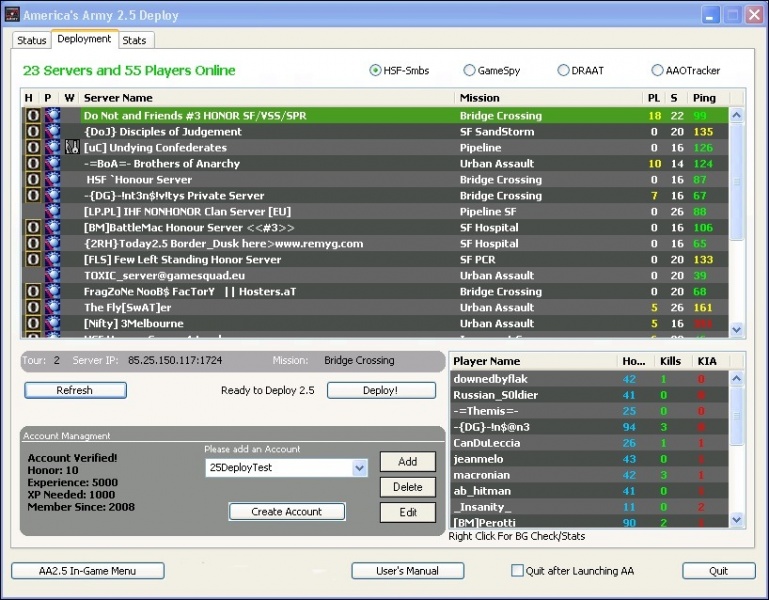
Task: Click PunkBuster icon on Brothers of Anarchy row
Action: [52, 163]
